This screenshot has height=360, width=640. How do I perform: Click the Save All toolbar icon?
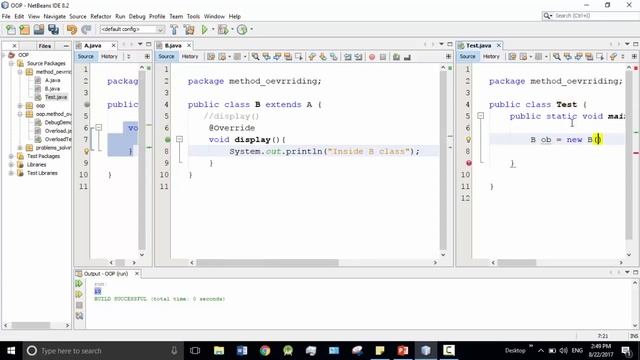click(x=53, y=29)
